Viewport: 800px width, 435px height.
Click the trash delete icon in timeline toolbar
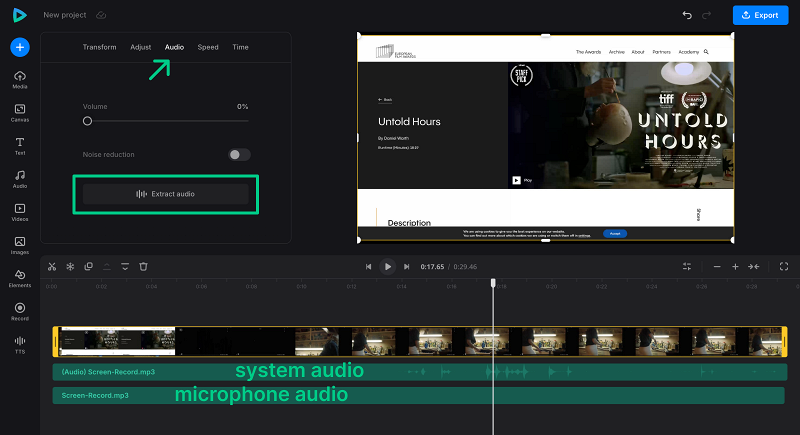point(143,266)
